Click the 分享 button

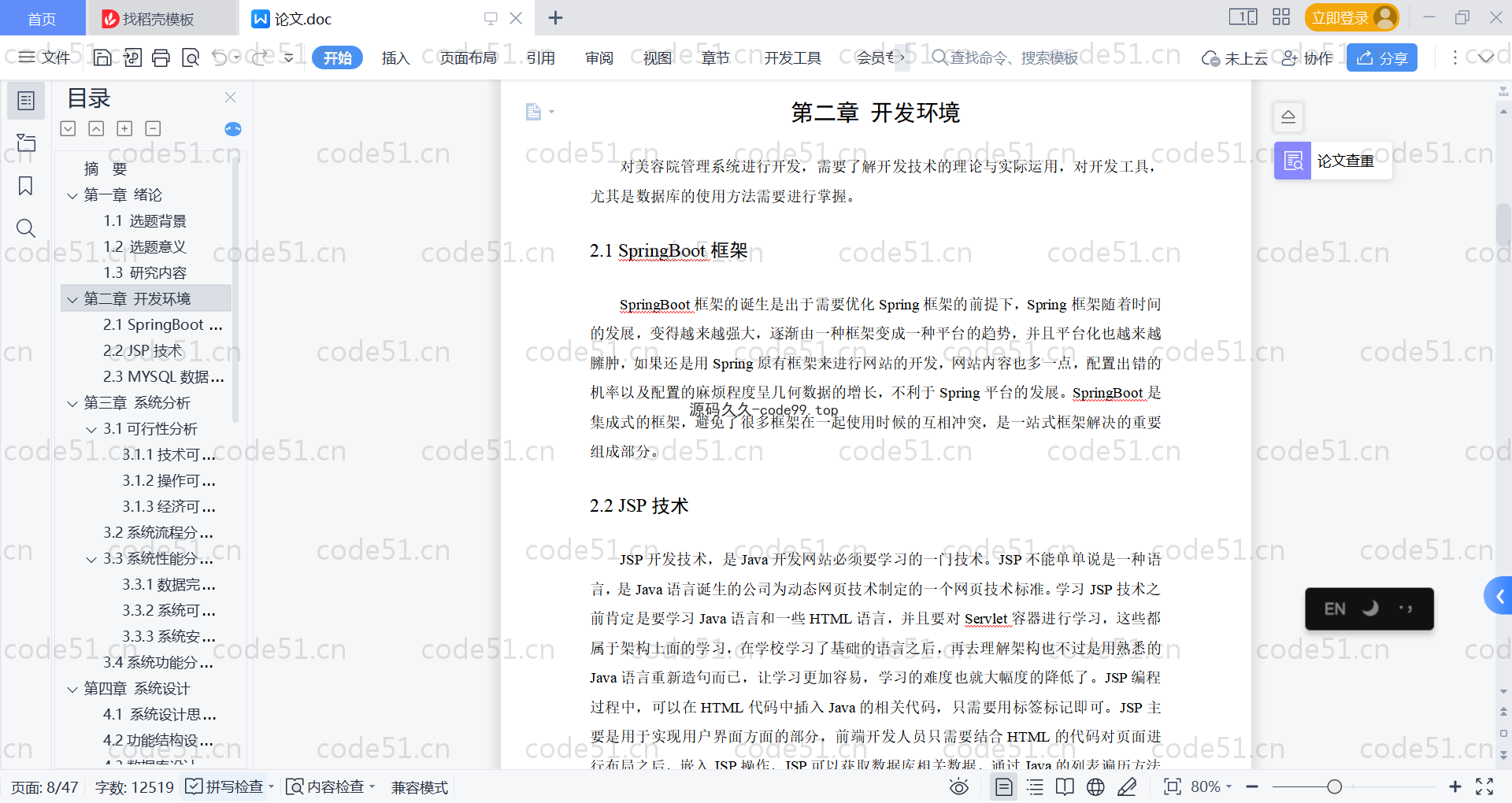pyautogui.click(x=1382, y=57)
